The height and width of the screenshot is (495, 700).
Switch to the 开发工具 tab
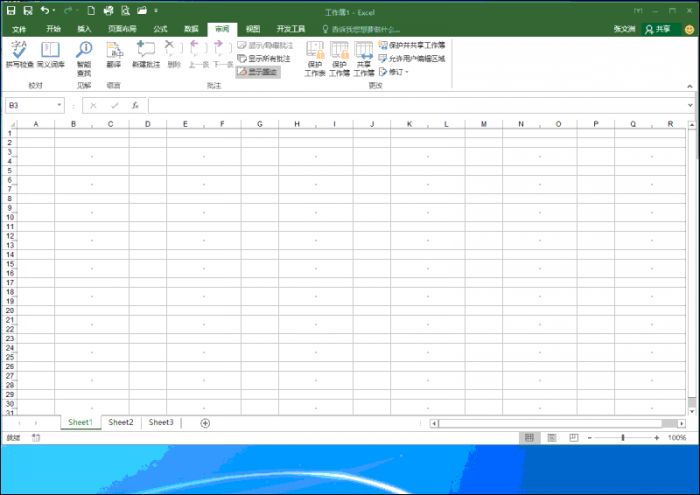point(291,29)
